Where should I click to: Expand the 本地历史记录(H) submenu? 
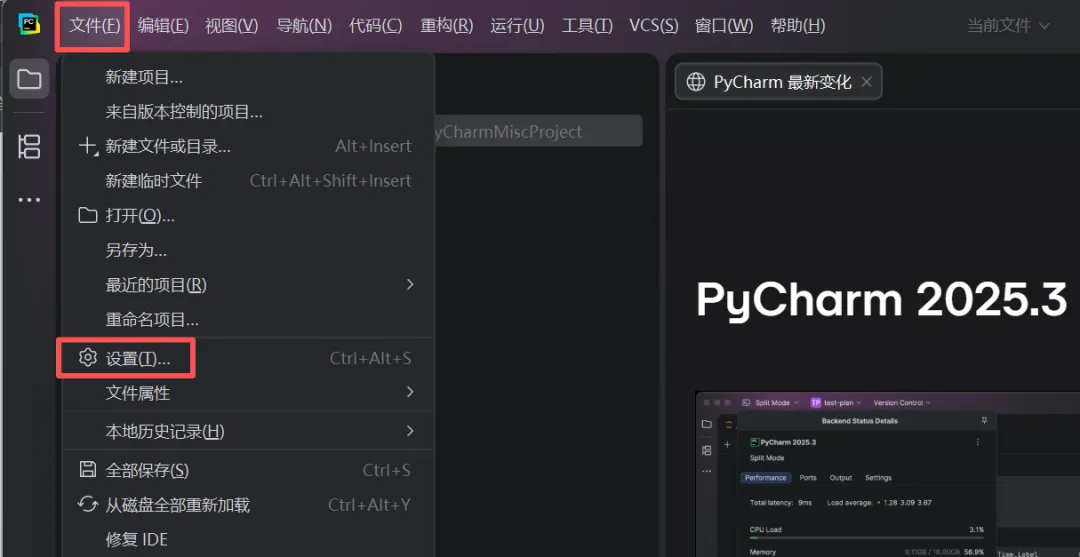(x=248, y=432)
